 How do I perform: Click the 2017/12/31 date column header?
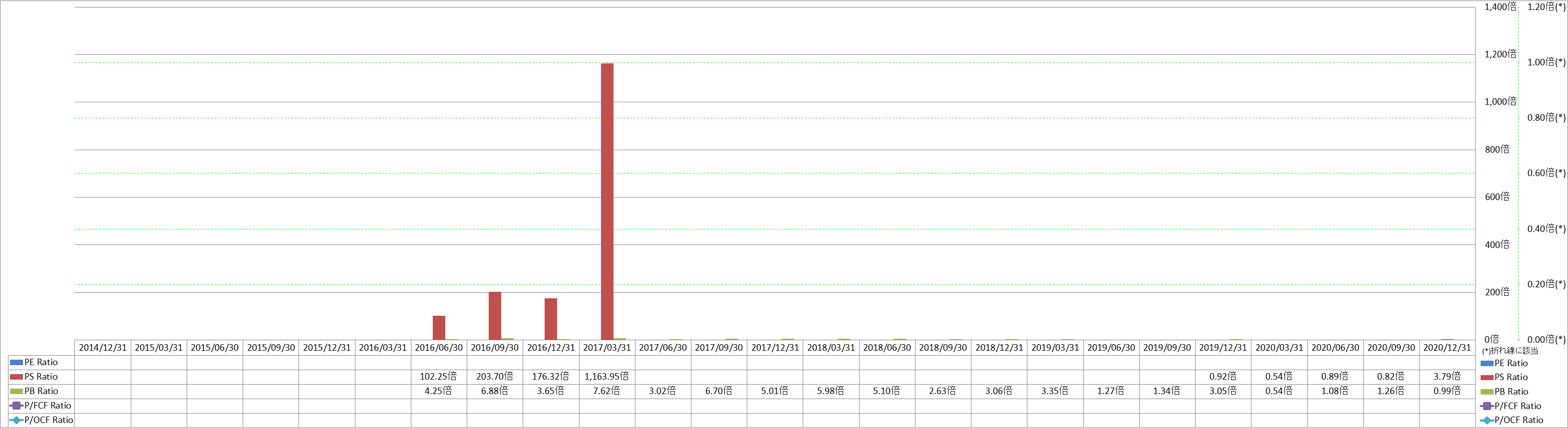tap(775, 348)
